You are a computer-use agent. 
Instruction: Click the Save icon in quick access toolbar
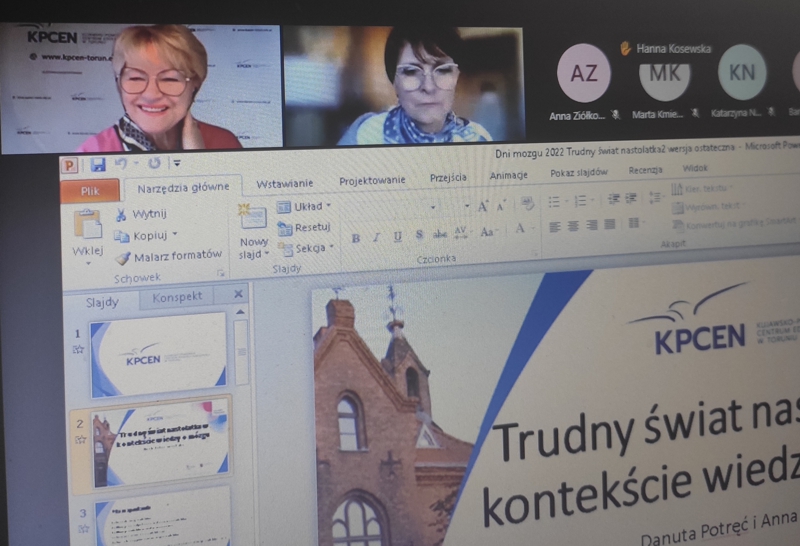click(x=97, y=164)
